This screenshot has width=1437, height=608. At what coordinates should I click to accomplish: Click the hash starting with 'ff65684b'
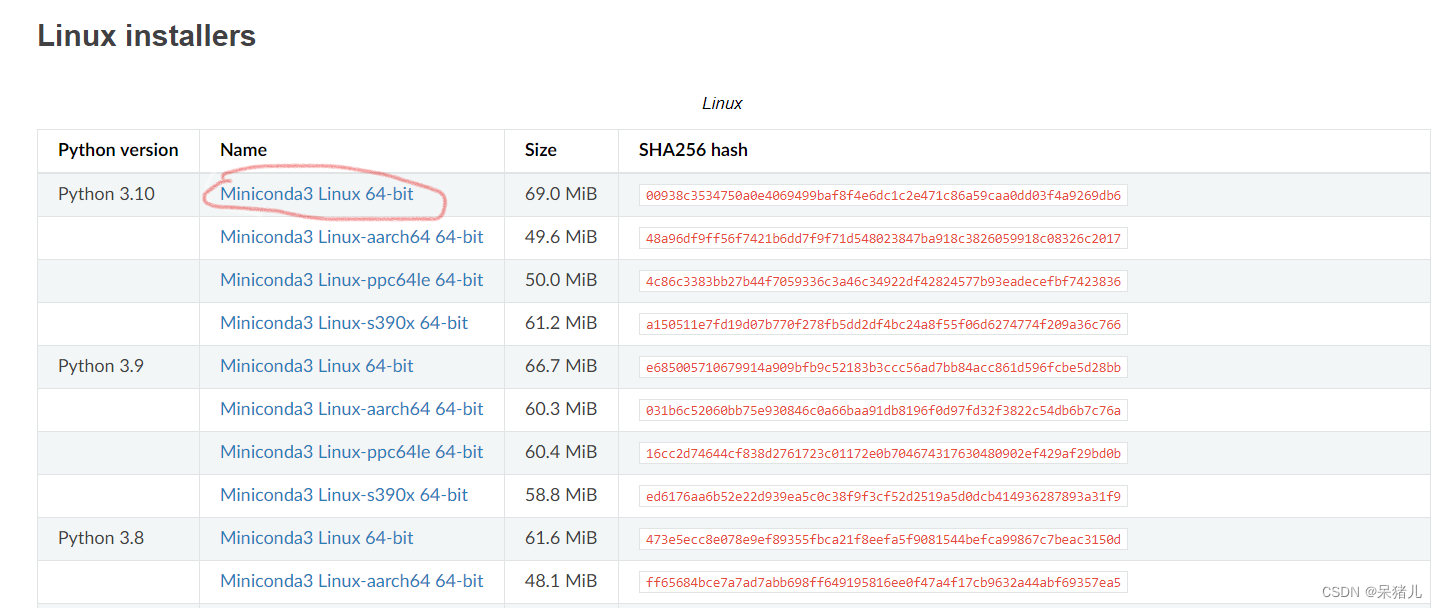(883, 582)
